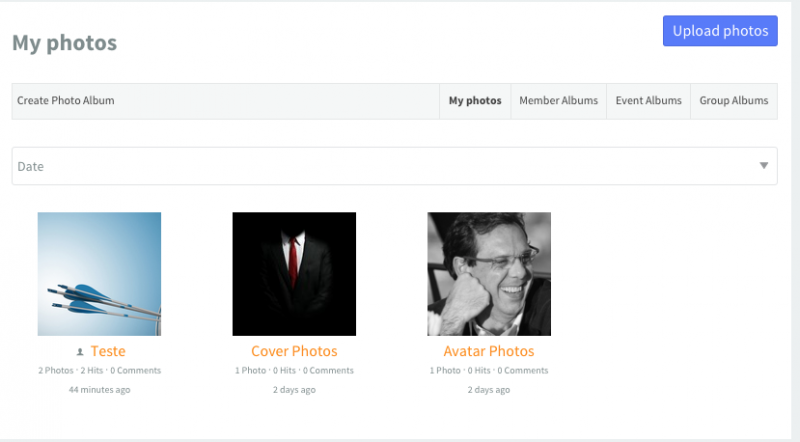
Task: Click Teste's 2 Photos stats line
Action: [99, 371]
